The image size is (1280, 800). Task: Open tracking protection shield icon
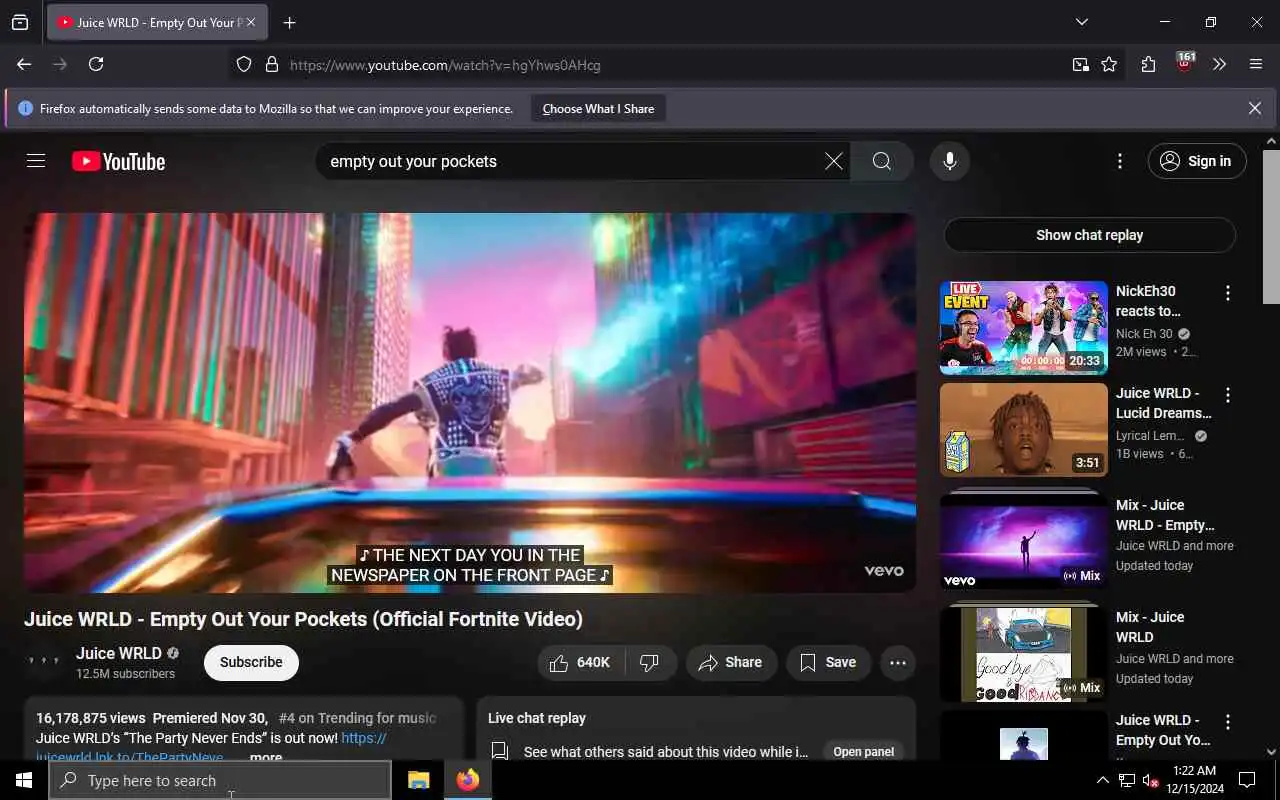pos(244,64)
